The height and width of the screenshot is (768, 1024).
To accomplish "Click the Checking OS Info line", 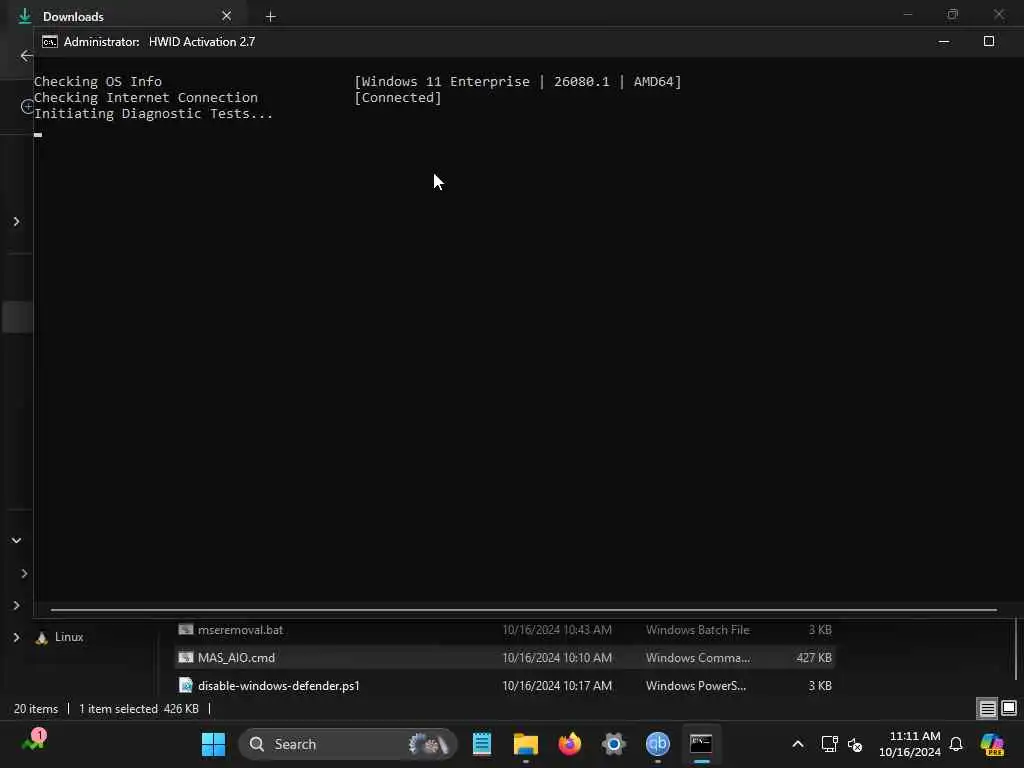I will (x=98, y=82).
